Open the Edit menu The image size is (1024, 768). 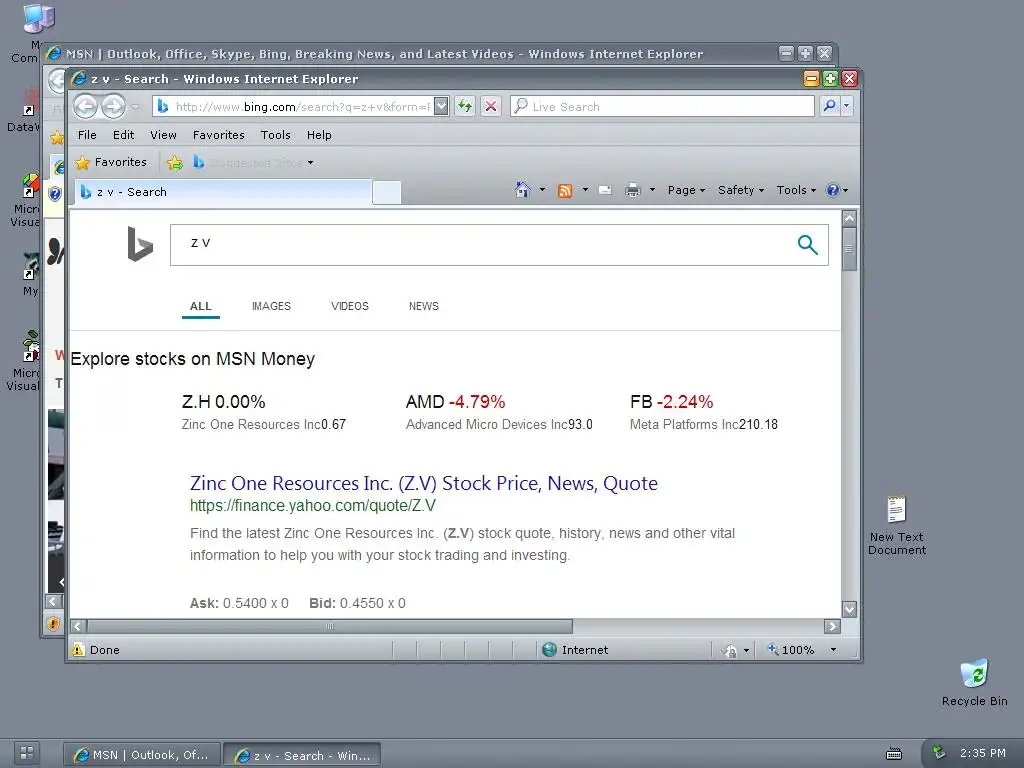[x=123, y=135]
